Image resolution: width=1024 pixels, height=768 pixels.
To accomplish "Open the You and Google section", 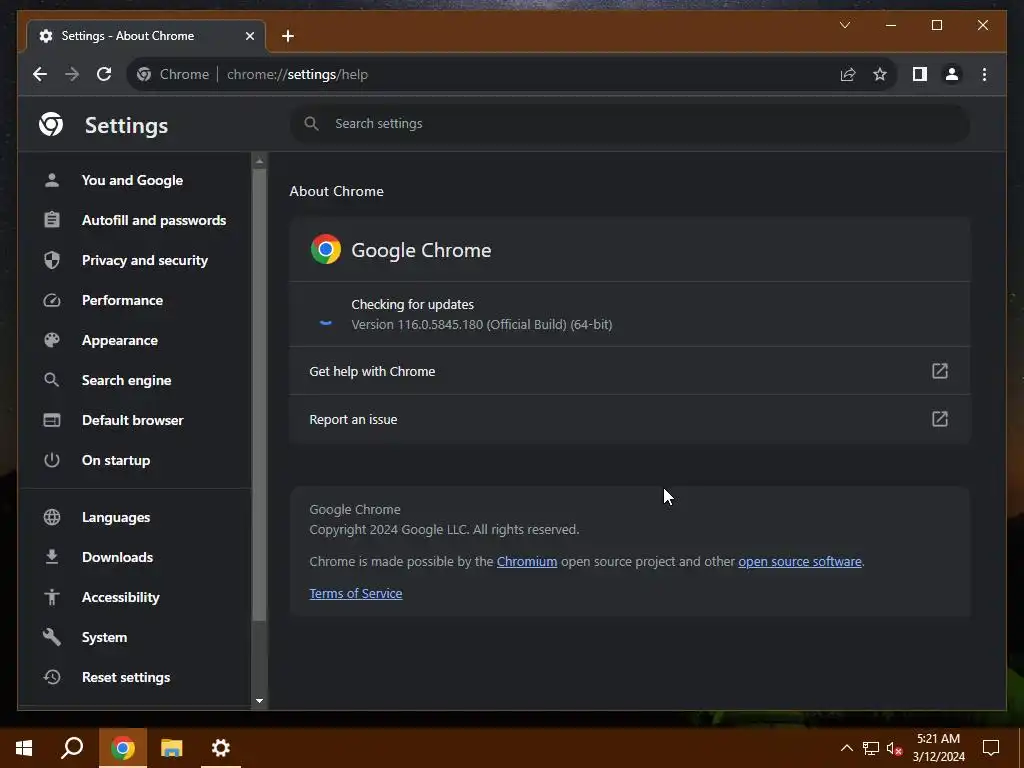I will [x=132, y=180].
